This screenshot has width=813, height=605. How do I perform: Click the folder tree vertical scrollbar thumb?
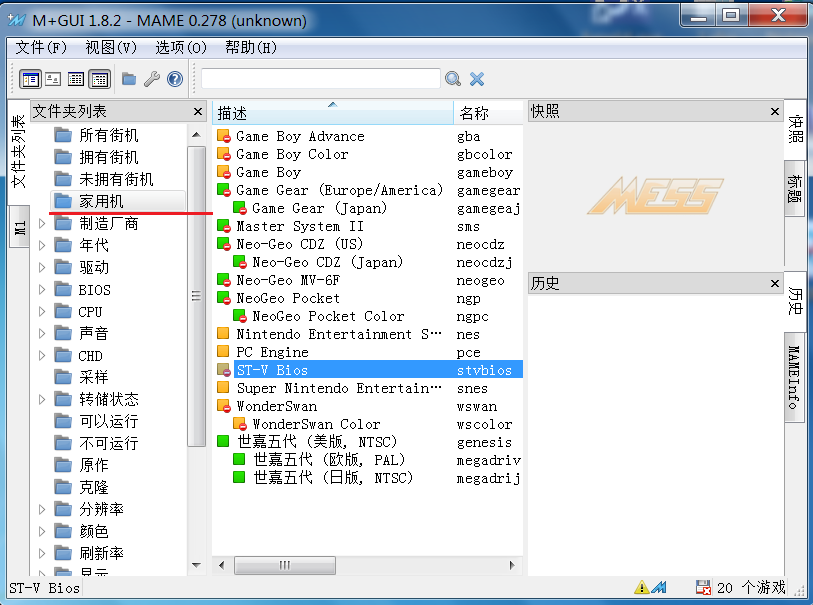[x=197, y=296]
